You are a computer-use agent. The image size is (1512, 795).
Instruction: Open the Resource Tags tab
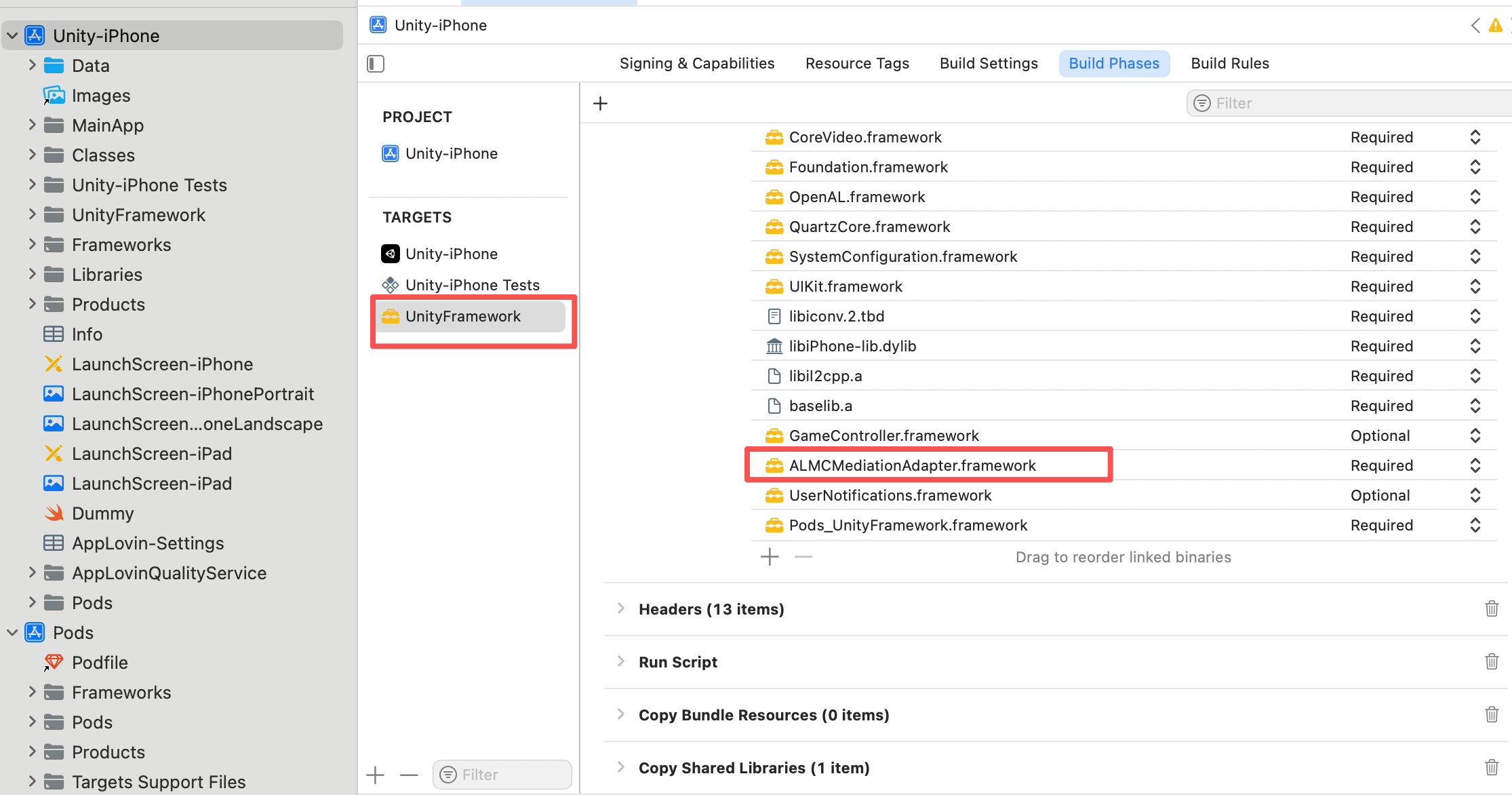(857, 63)
